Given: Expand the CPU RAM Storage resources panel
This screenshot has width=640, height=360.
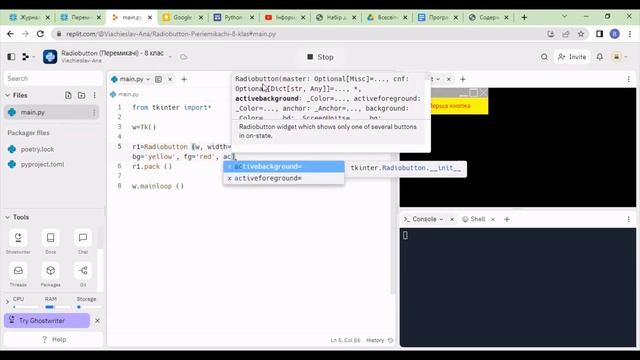Looking at the screenshot, I should tap(7, 302).
